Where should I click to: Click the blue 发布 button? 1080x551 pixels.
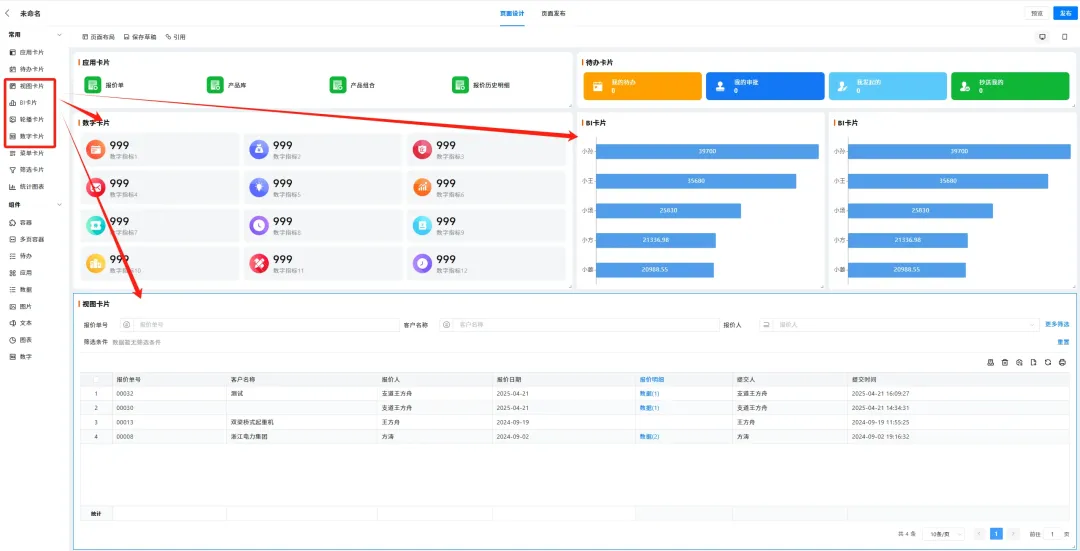pyautogui.click(x=1064, y=13)
